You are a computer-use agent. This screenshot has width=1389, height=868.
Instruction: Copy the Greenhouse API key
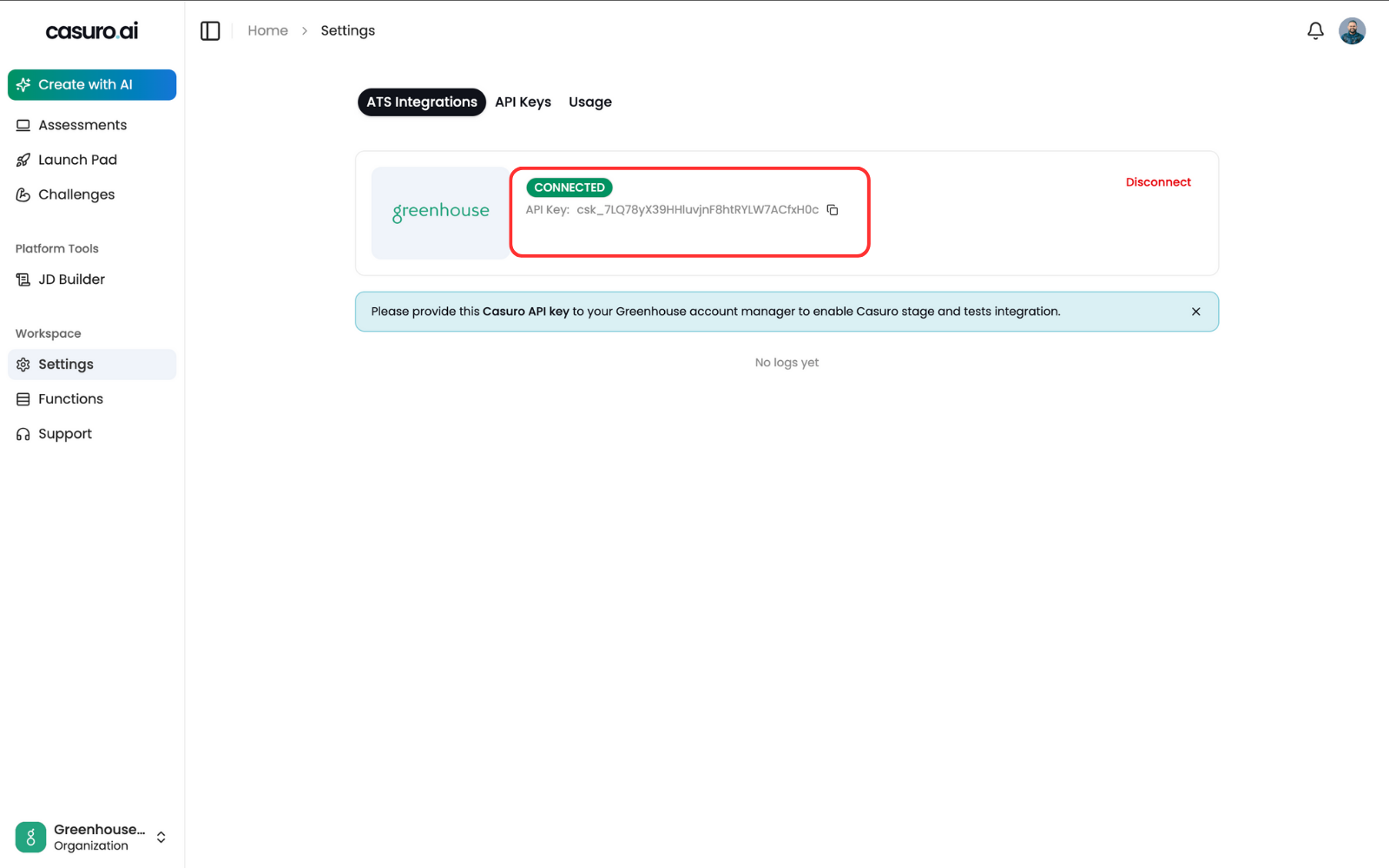833,209
